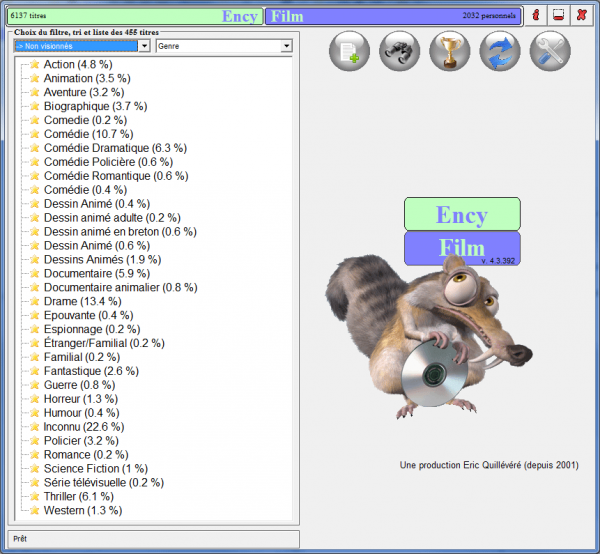
Task: Choose Thriller (6.1 %) from the tree
Action: [x=83, y=497]
